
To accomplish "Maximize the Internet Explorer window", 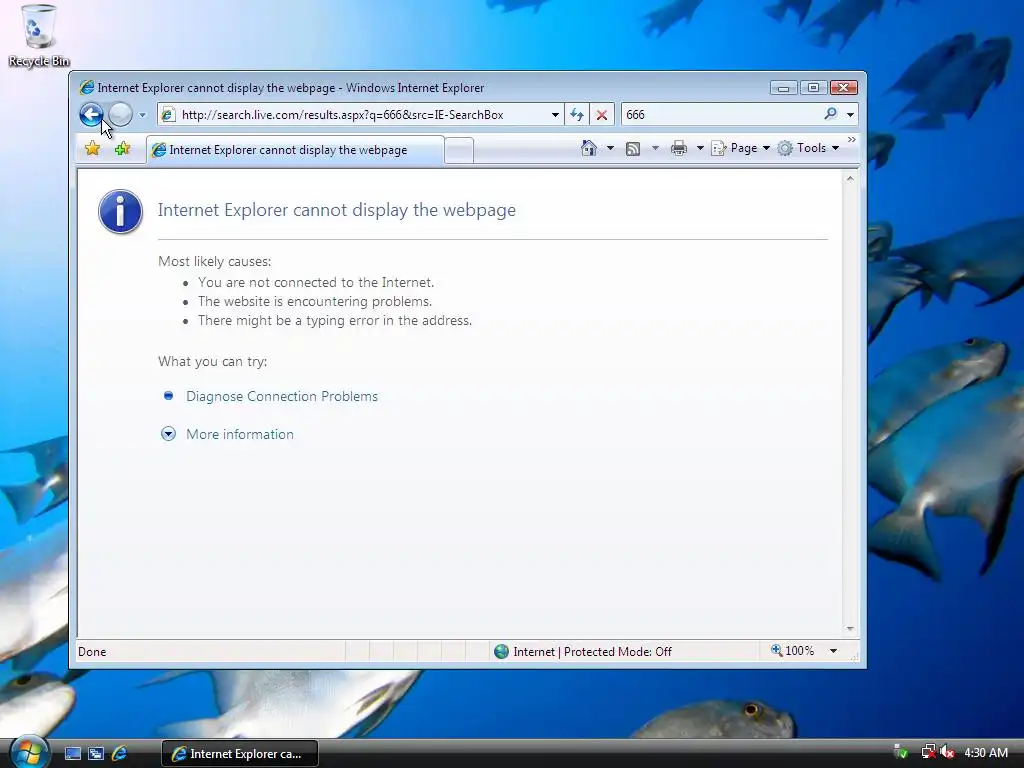I will [813, 88].
